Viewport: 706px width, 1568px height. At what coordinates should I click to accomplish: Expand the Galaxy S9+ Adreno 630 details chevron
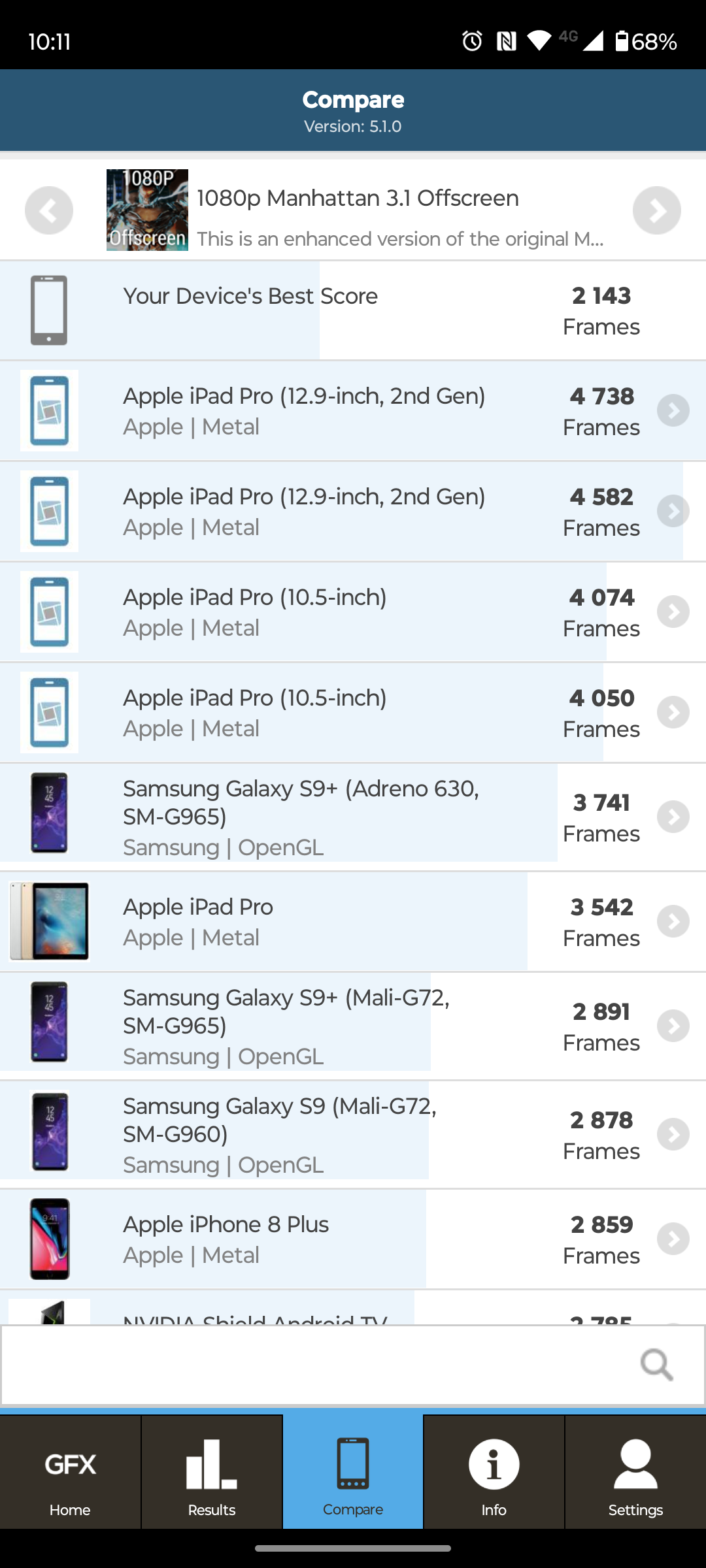673,817
